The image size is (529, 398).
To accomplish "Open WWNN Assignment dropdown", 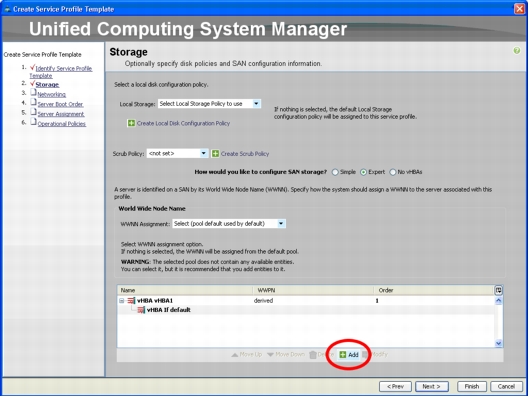I will [281, 224].
